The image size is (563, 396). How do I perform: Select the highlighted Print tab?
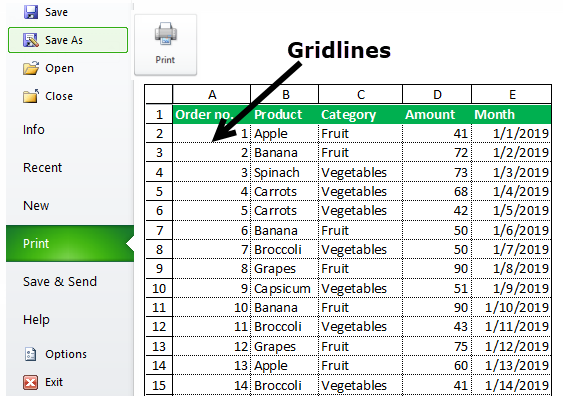(x=70, y=243)
